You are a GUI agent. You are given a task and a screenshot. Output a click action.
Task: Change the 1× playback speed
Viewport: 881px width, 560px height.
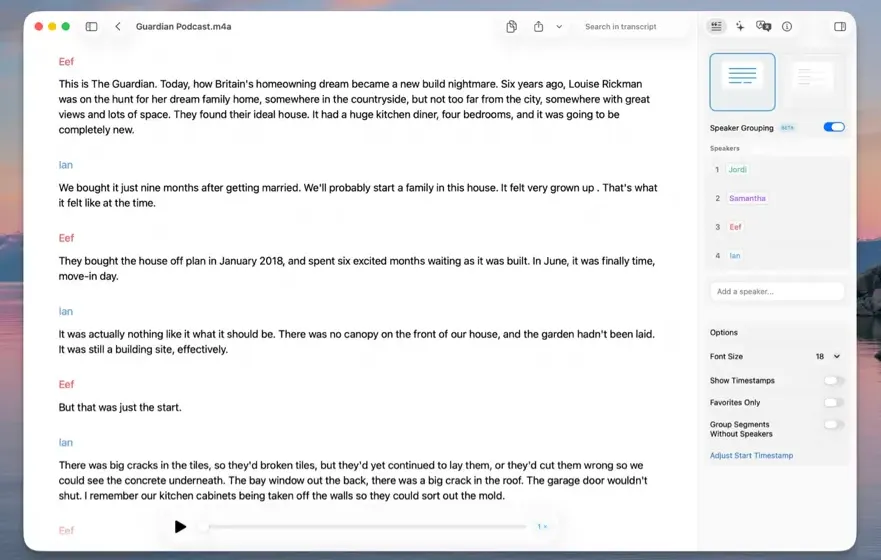tap(542, 527)
